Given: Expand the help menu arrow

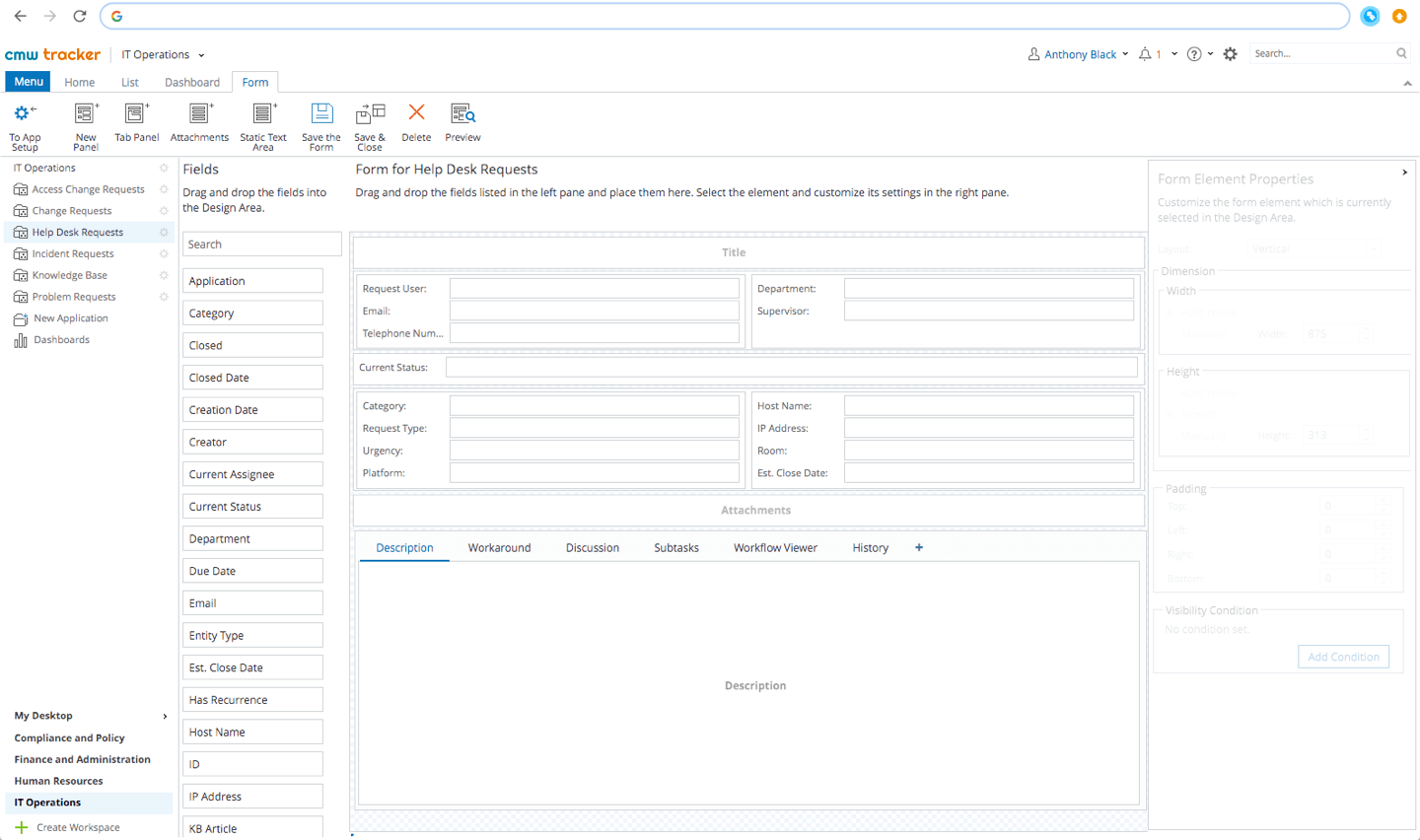Looking at the screenshot, I should pyautogui.click(x=1210, y=54).
